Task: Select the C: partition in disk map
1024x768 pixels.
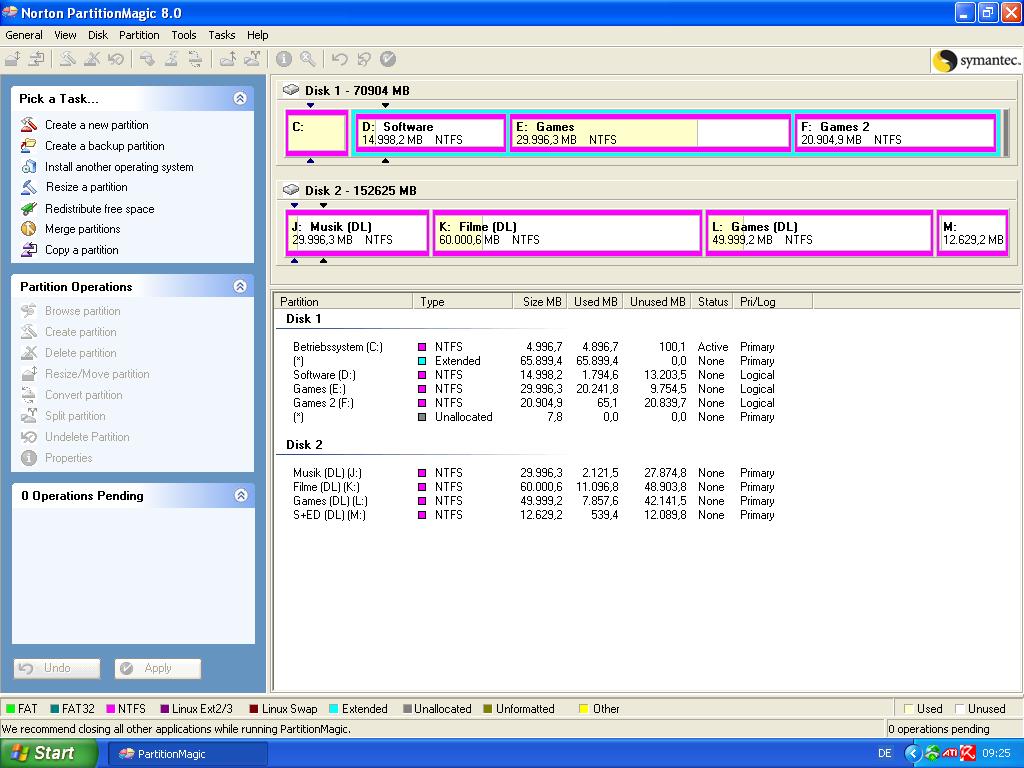Action: point(317,133)
